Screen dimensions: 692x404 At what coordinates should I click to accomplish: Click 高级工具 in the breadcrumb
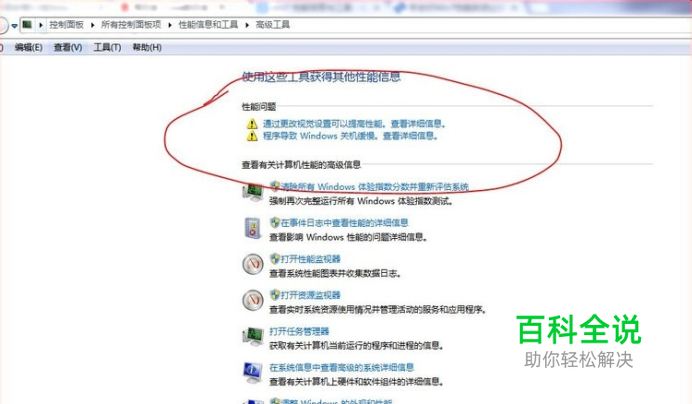coord(273,25)
